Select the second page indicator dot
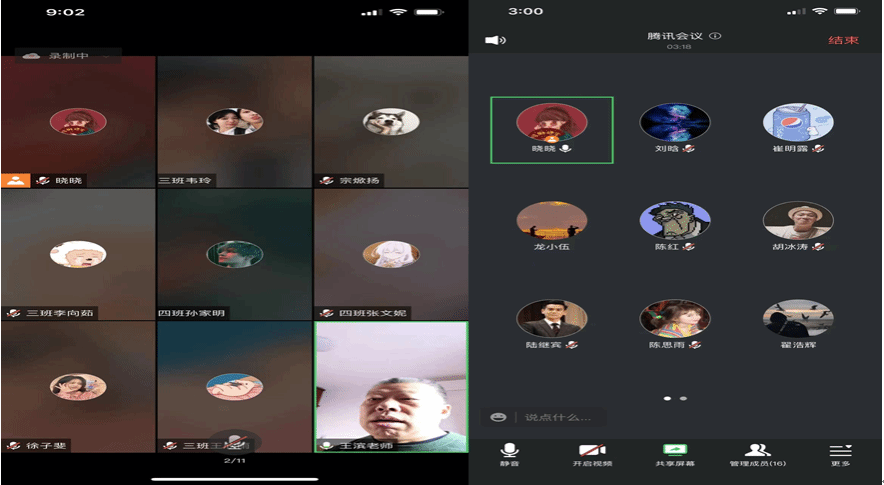The height and width of the screenshot is (485, 884). [x=684, y=398]
